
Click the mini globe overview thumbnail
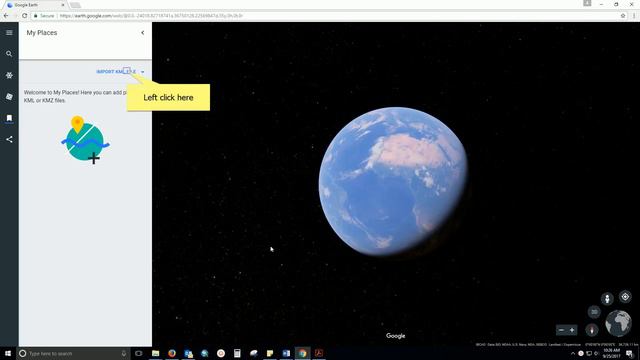point(618,323)
